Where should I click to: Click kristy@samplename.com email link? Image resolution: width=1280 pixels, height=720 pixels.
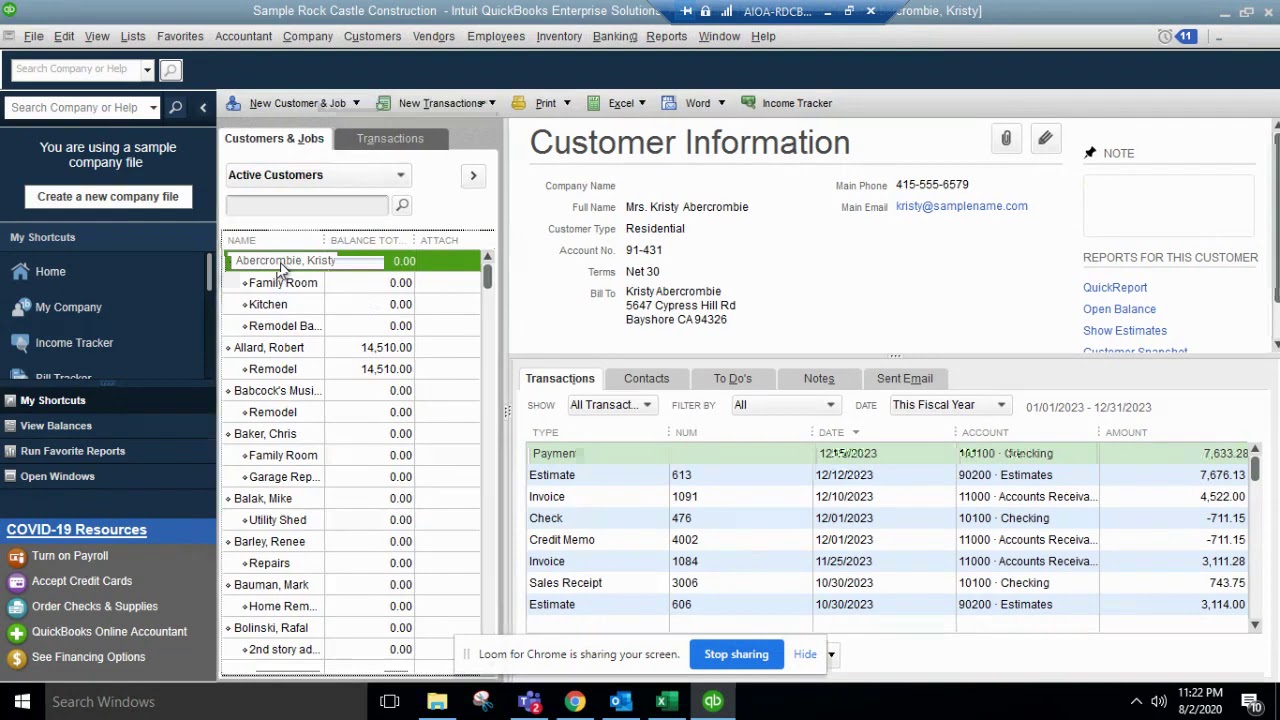click(x=961, y=206)
